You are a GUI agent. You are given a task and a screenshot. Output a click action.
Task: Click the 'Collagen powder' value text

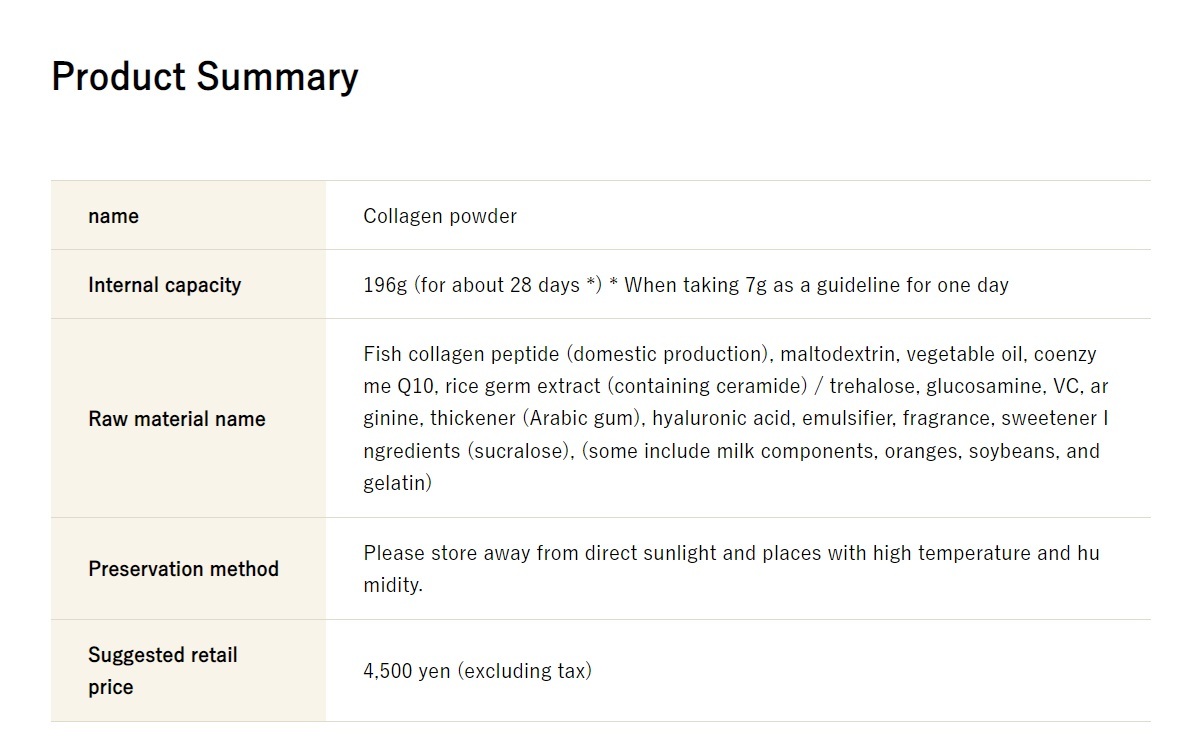click(440, 216)
